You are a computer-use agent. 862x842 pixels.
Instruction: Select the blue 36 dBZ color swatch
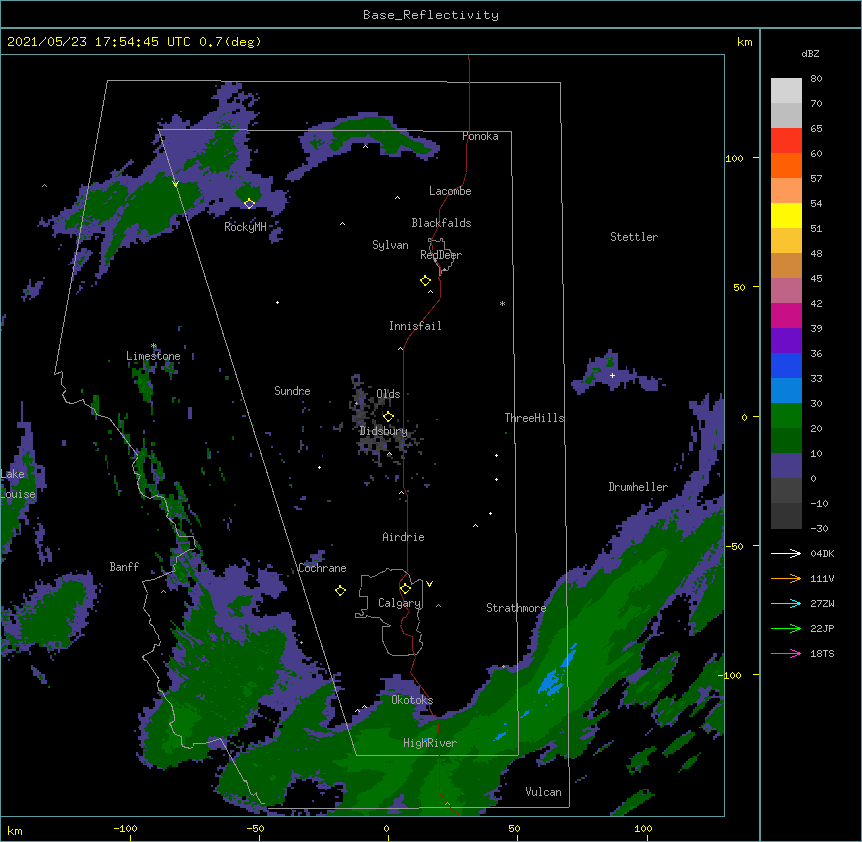coord(786,365)
